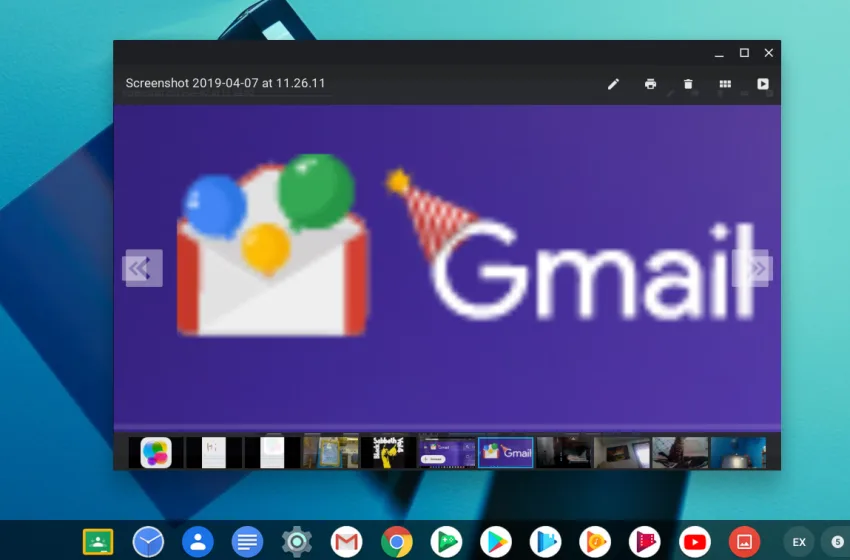Open the Contacts app in the shelf
This screenshot has width=850, height=560.
pyautogui.click(x=198, y=542)
